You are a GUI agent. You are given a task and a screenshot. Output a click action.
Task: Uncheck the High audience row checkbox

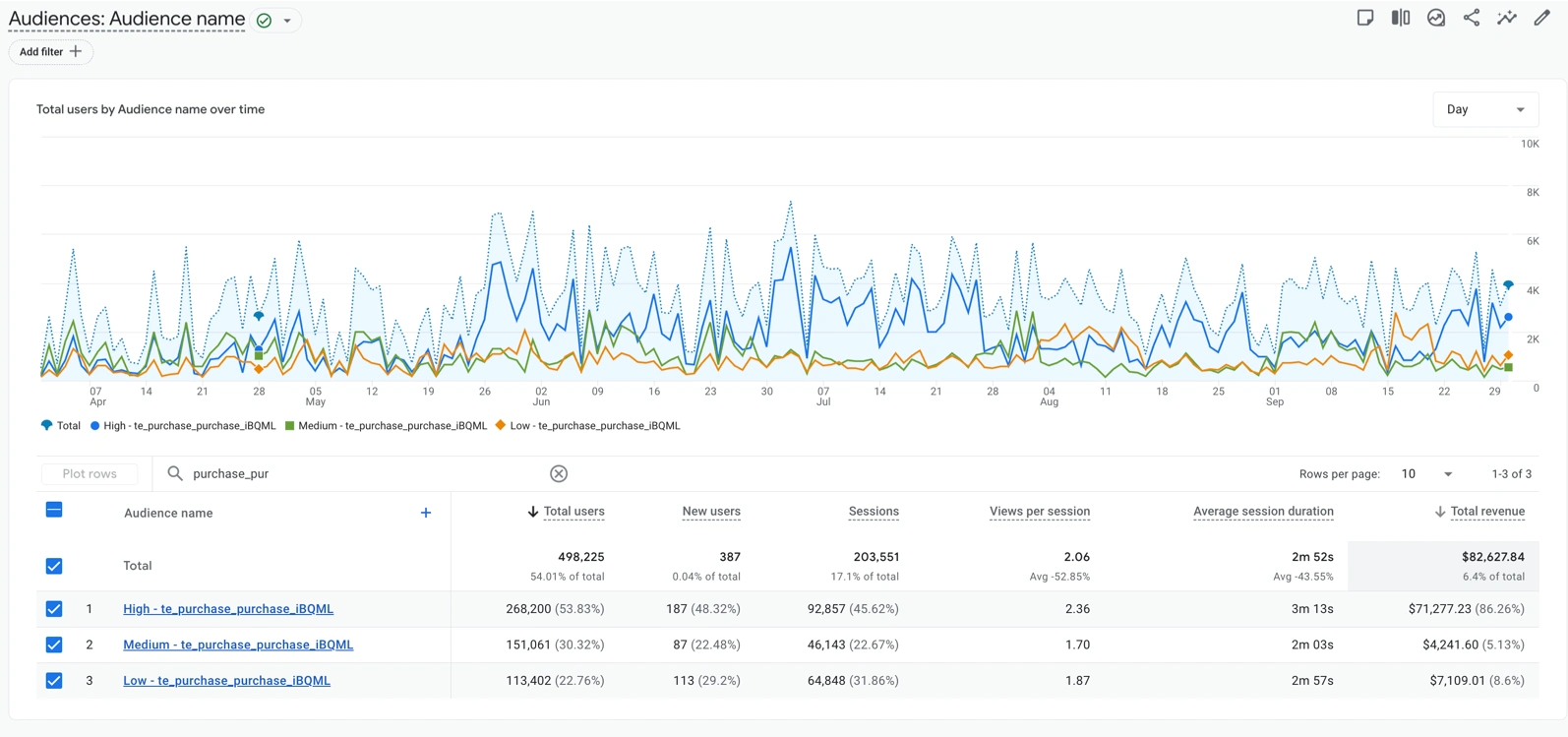point(54,609)
